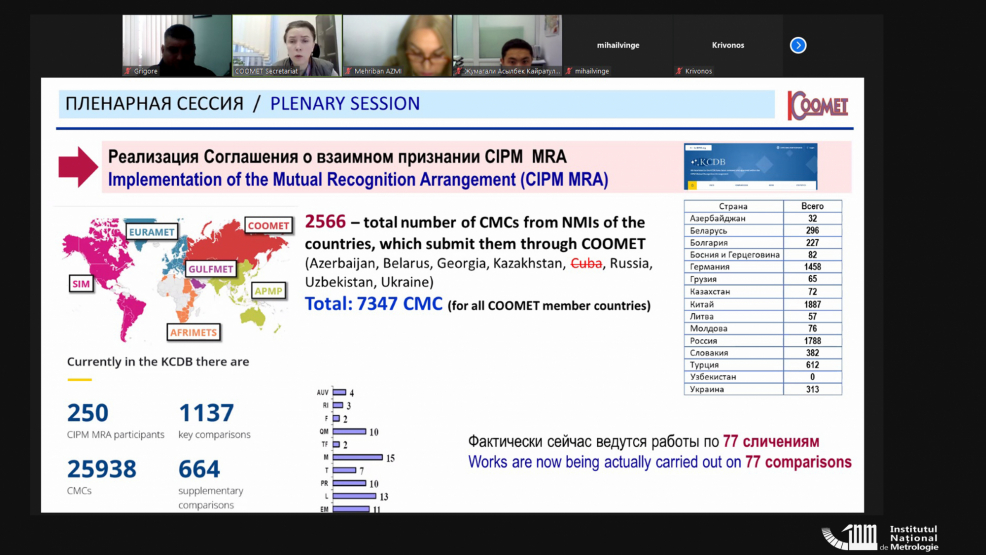Click the dark red arrow beside the slide title
This screenshot has width=986, height=555.
point(78,167)
